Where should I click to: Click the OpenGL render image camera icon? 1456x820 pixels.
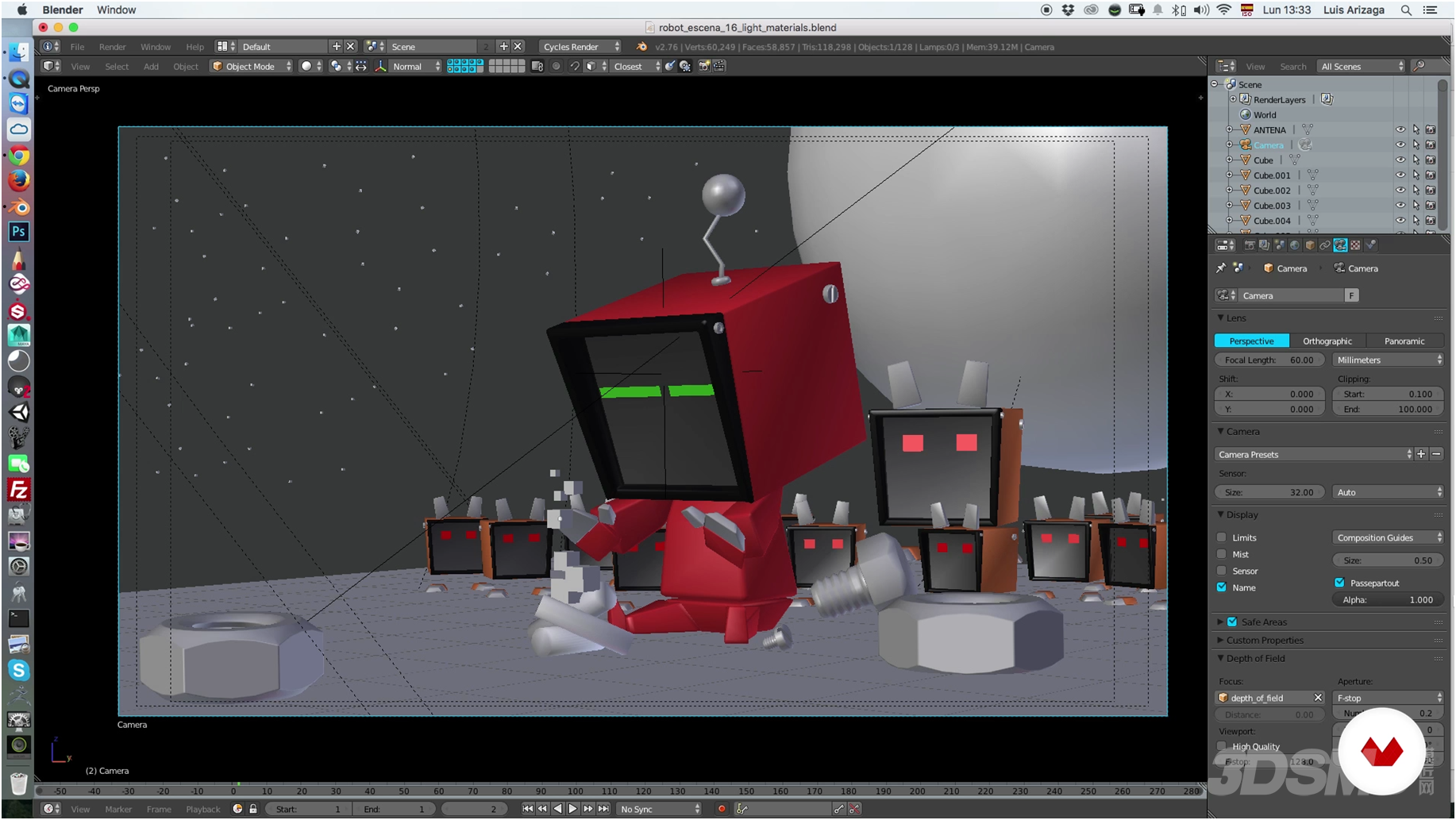703,66
